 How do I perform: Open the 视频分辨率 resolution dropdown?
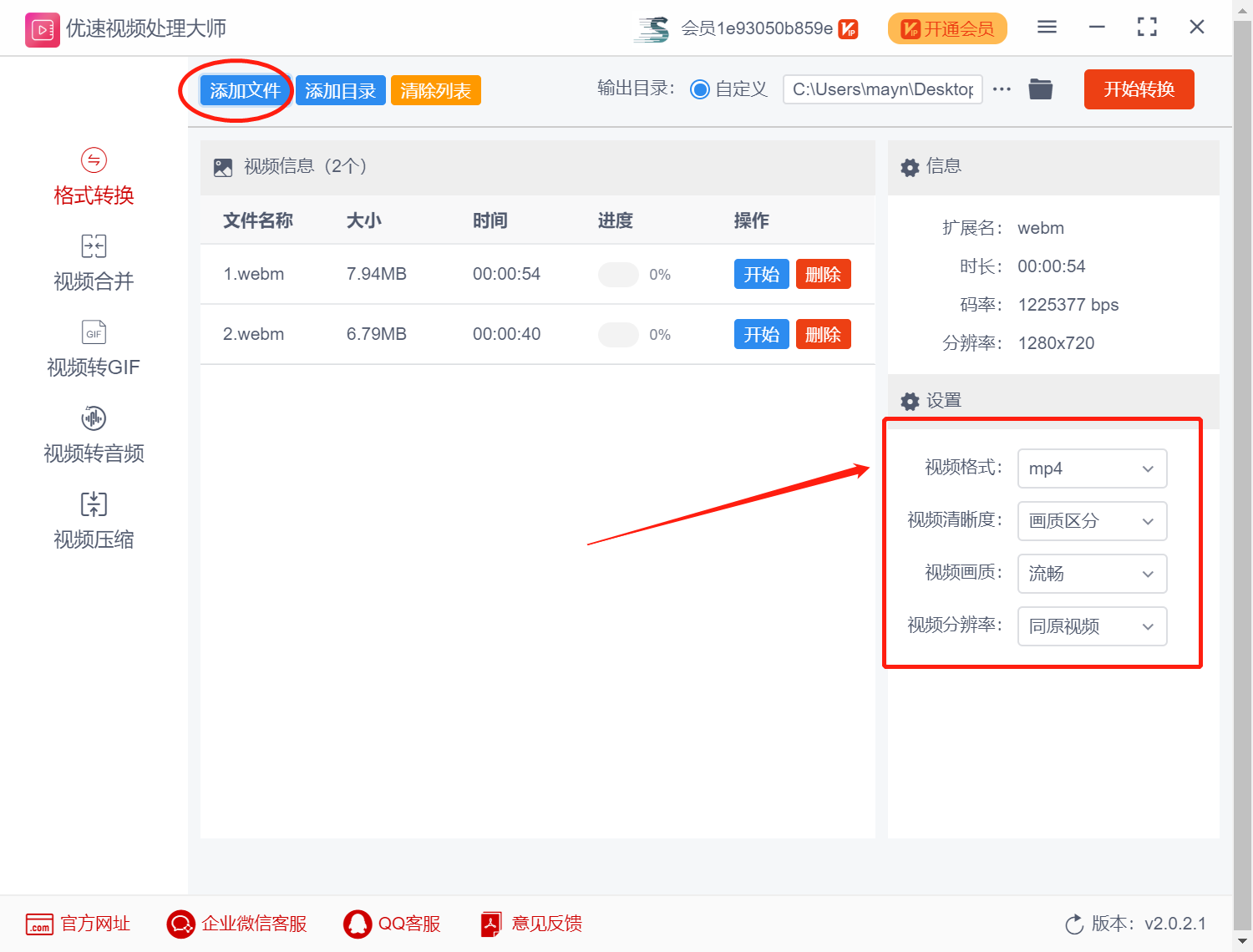pos(1092,626)
